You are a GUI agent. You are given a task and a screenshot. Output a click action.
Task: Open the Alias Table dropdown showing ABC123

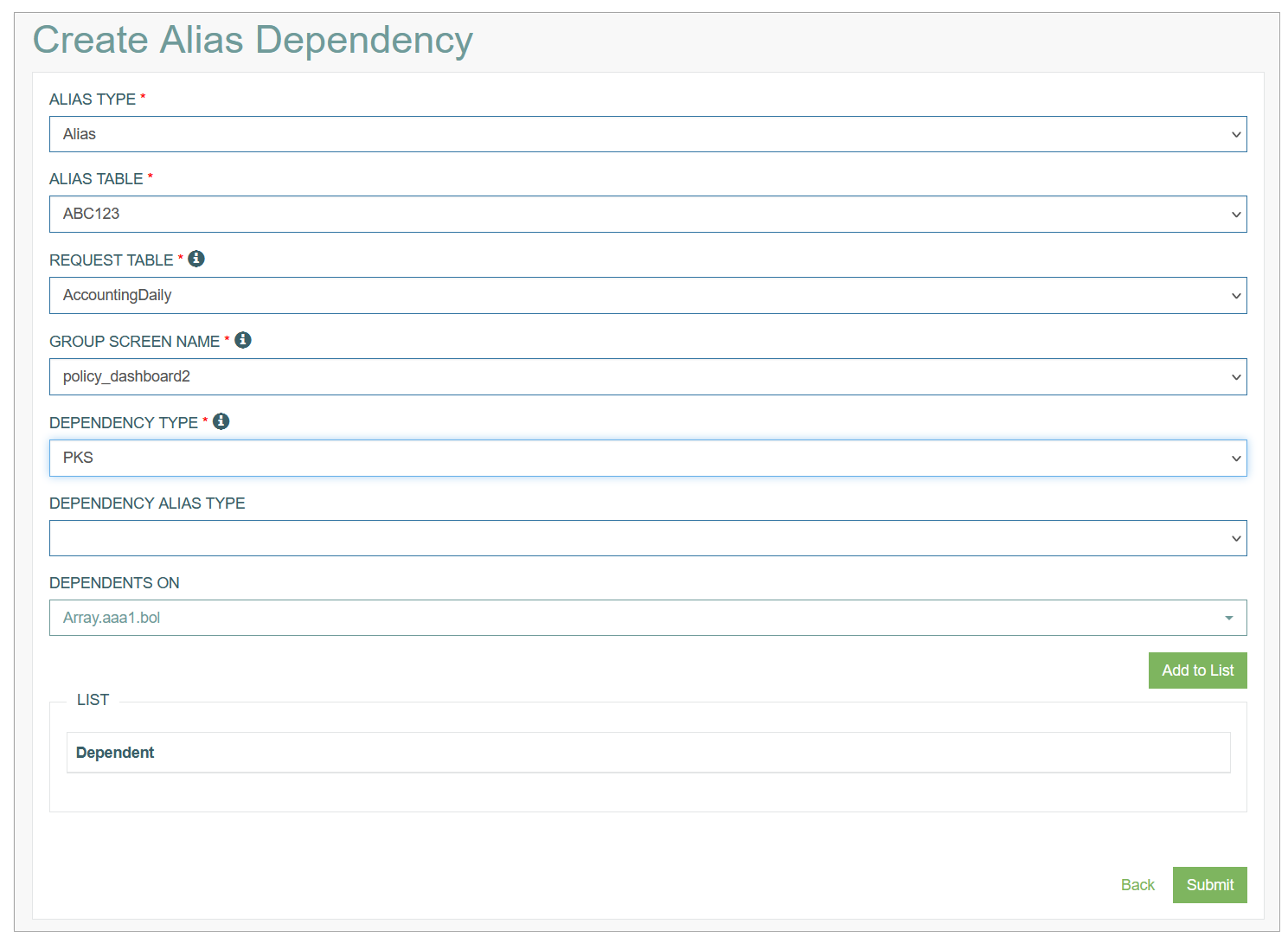(x=648, y=214)
